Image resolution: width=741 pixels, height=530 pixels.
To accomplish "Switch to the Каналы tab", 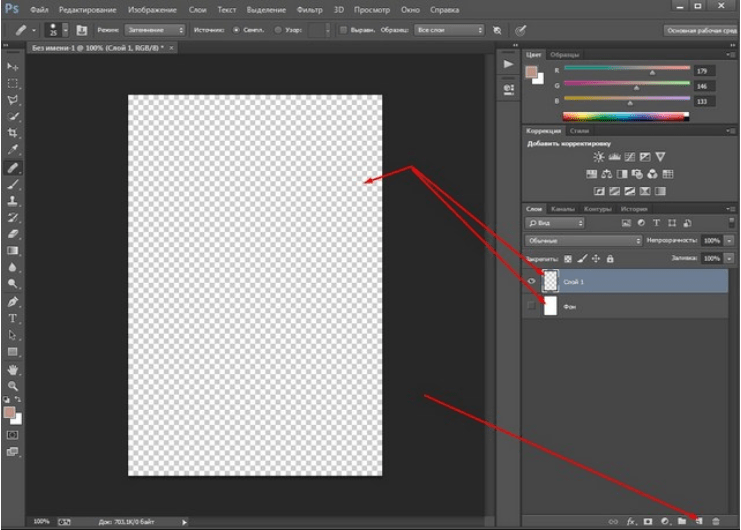I will tap(565, 209).
